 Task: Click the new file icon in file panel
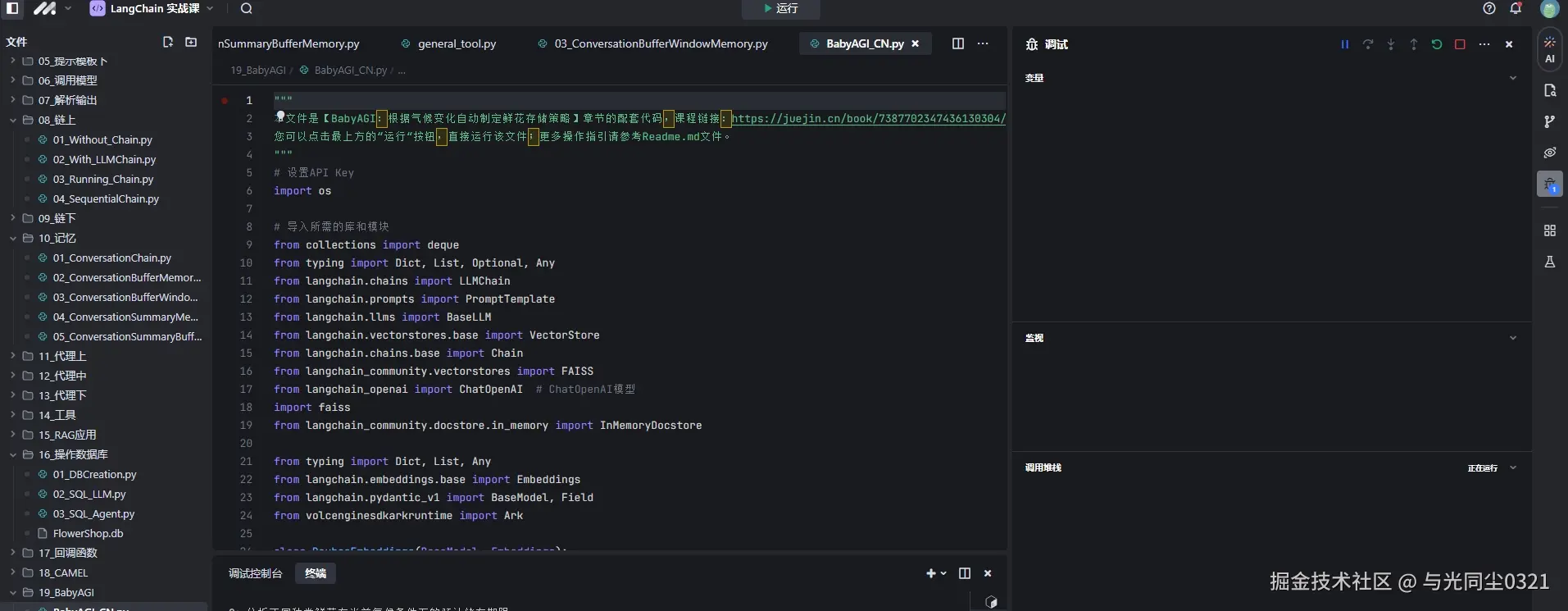coord(168,42)
